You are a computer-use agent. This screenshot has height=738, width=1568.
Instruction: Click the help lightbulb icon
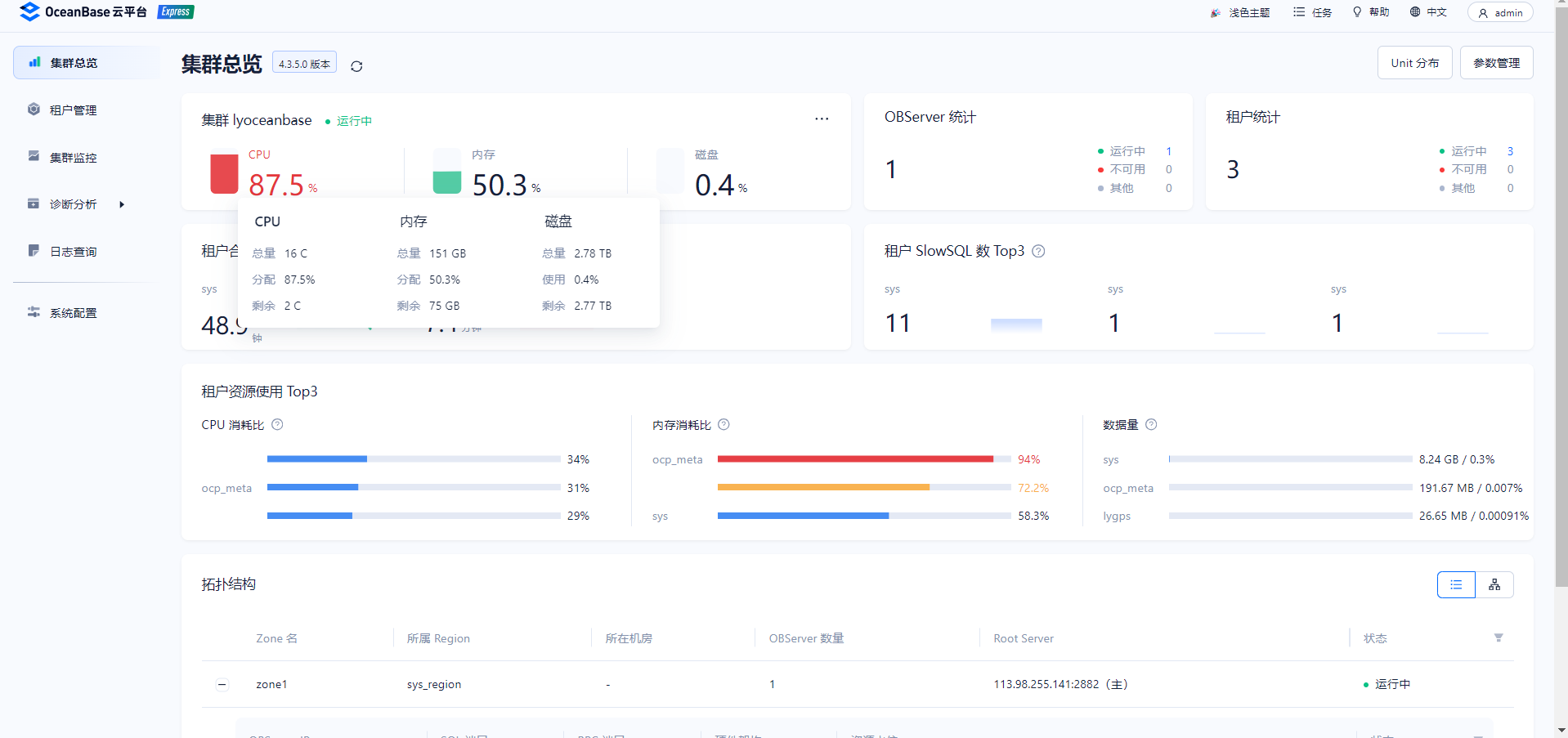pyautogui.click(x=1357, y=12)
